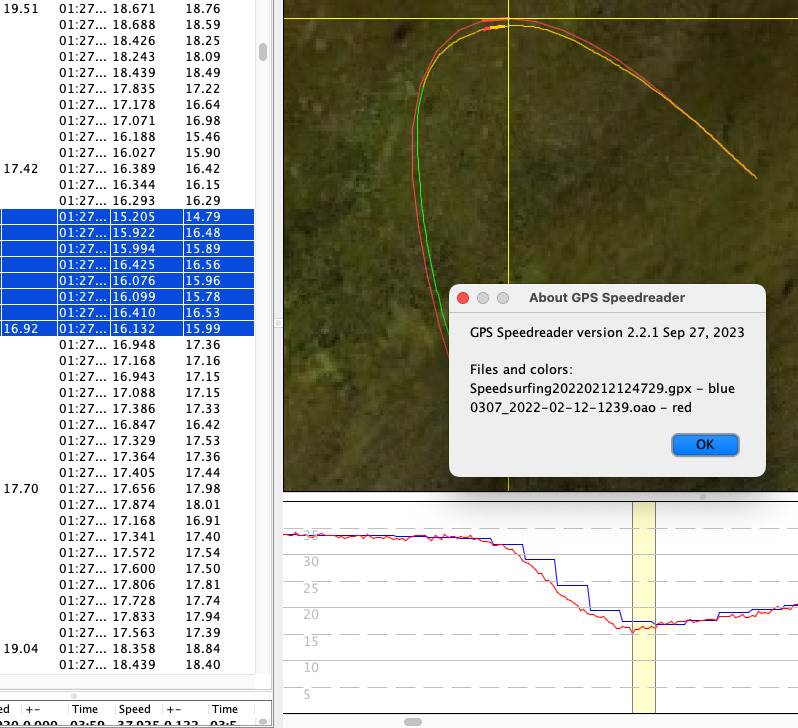Select the row with speed 18.671

pos(133,8)
